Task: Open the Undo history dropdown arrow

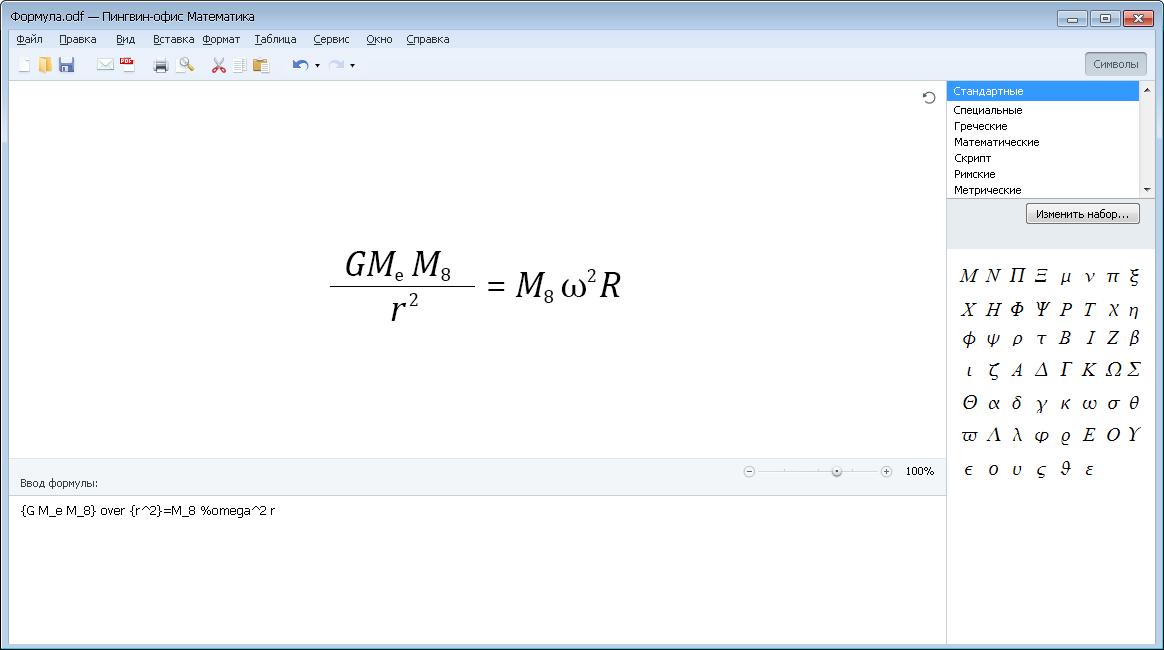Action: (317, 66)
